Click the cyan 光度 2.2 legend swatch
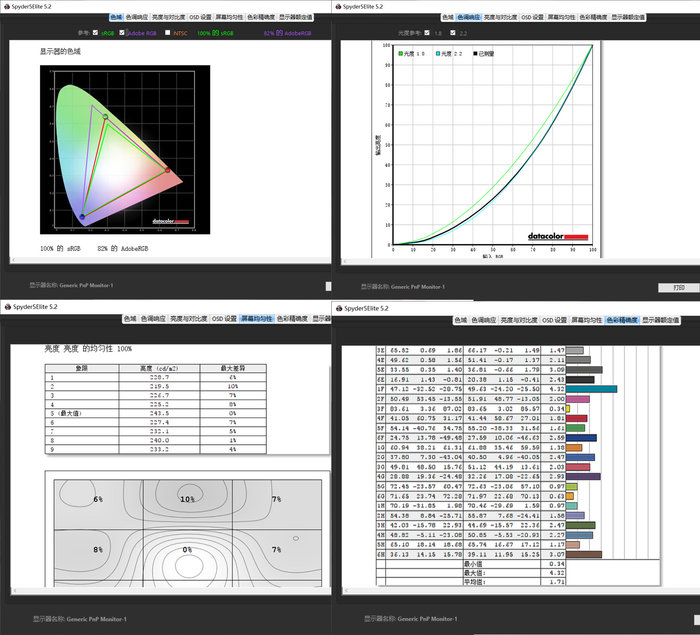The height and width of the screenshot is (635, 700). click(438, 54)
